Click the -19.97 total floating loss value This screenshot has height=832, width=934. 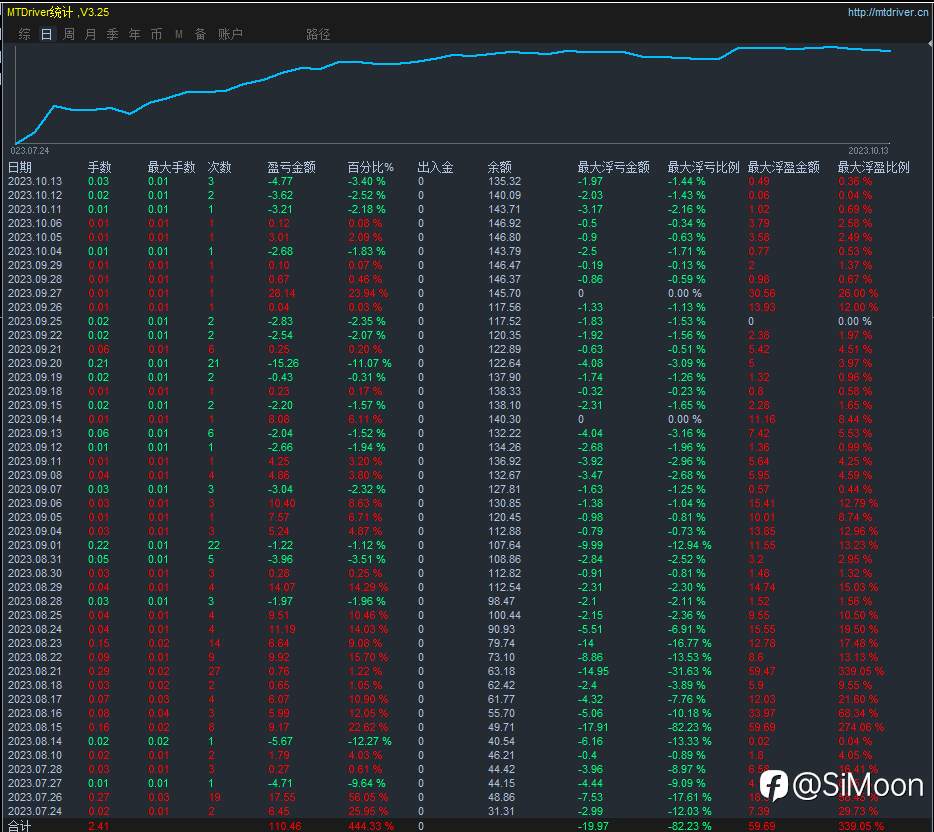pyautogui.click(x=593, y=826)
